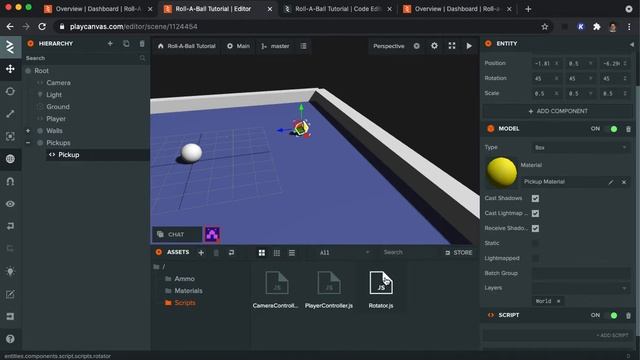
Task: Duplicate entity in Hierarchy
Action: [126, 44]
